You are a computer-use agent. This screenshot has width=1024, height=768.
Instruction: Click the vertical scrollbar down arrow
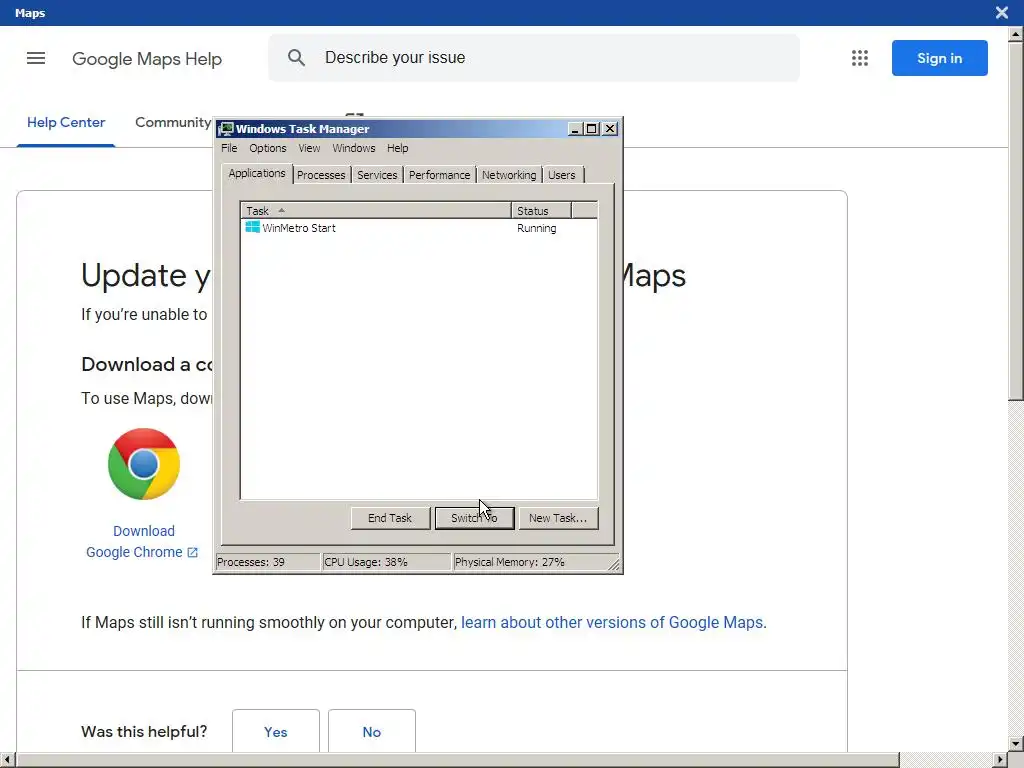tap(1016, 743)
